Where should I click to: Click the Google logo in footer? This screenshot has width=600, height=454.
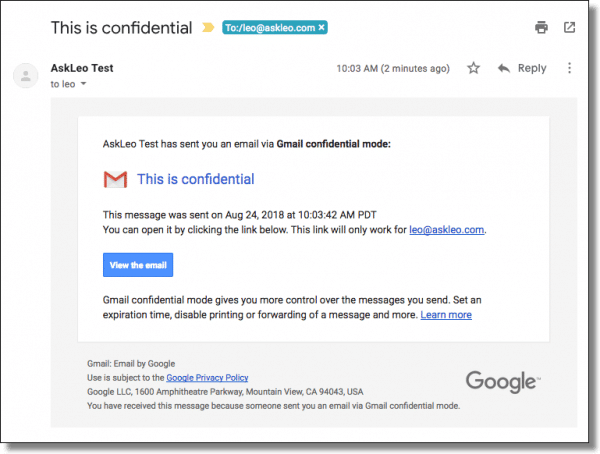503,381
